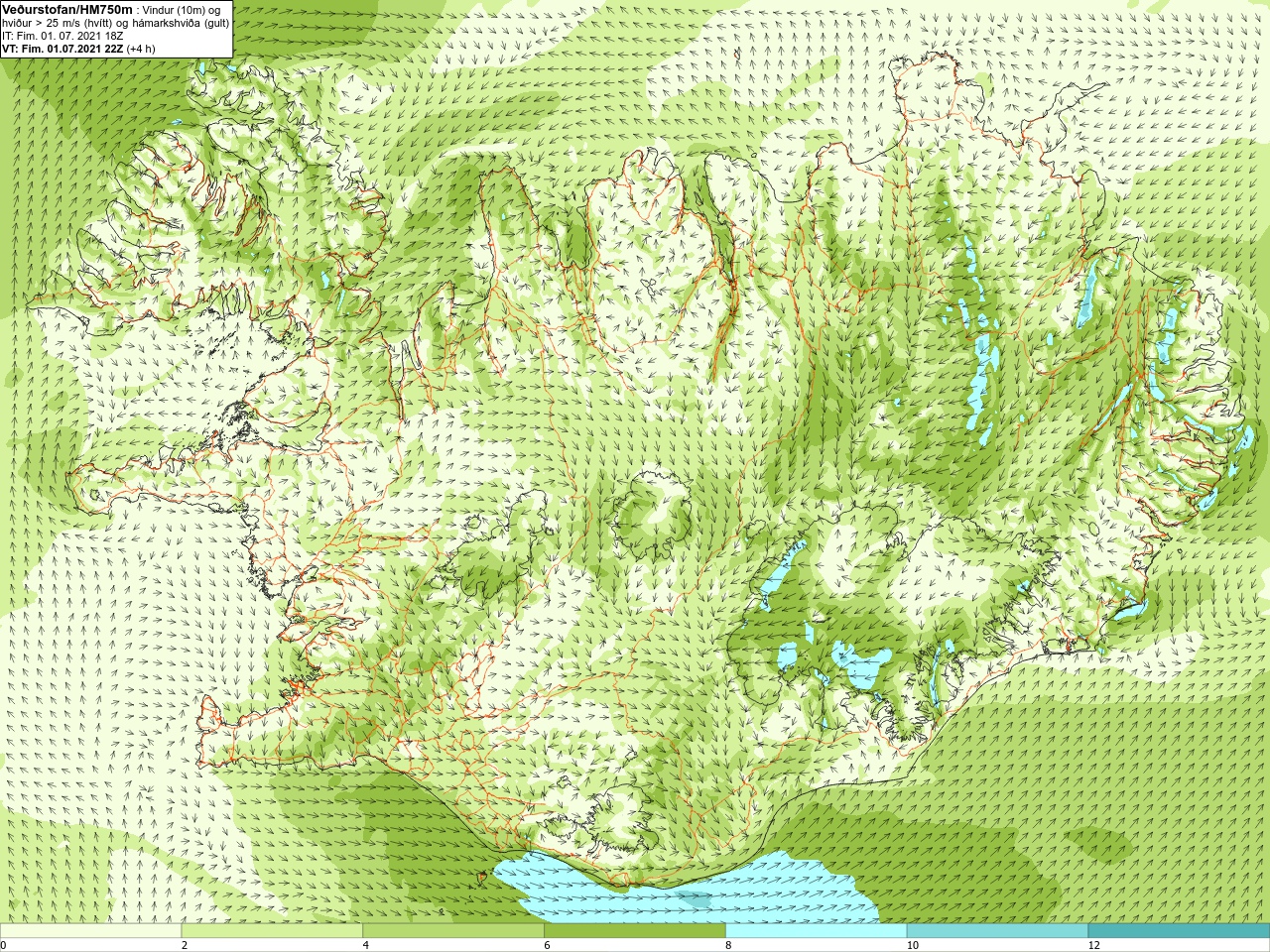Select the 'Vindur (10m) og' legend text

click(x=183, y=10)
